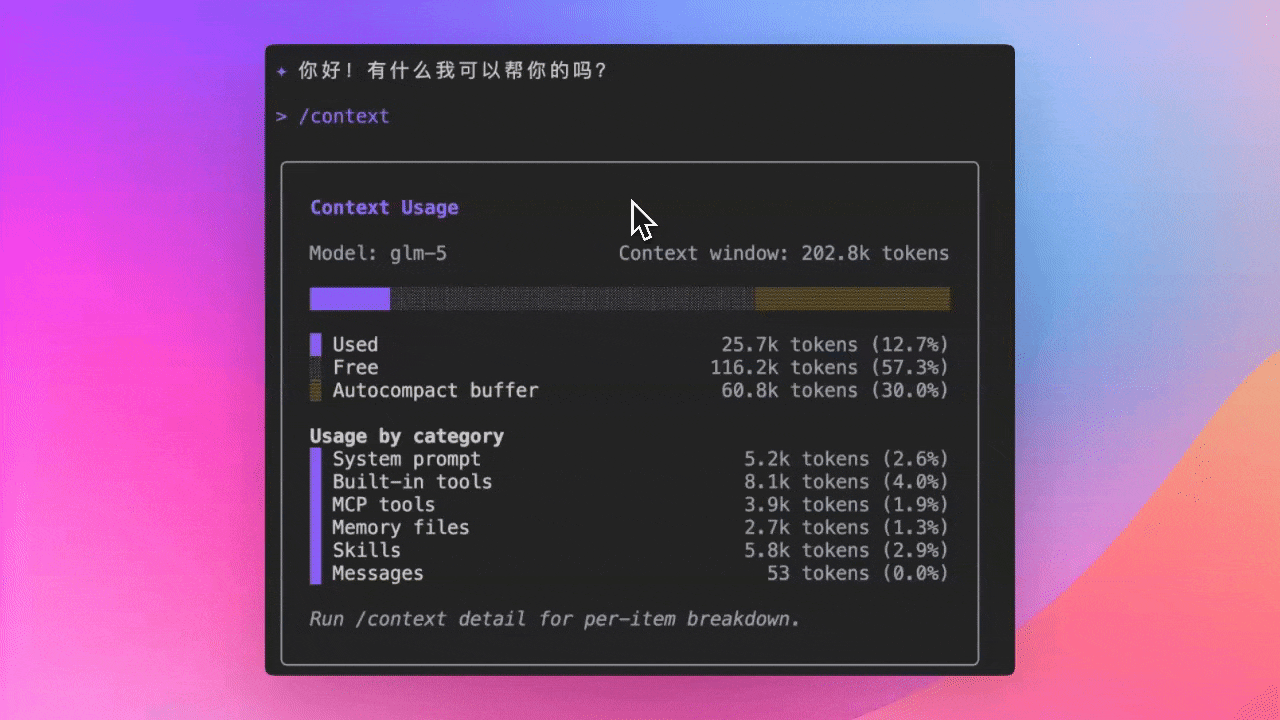Select the 53 tokens (0.0%) value
The image size is (1280, 720).
[x=858, y=574]
